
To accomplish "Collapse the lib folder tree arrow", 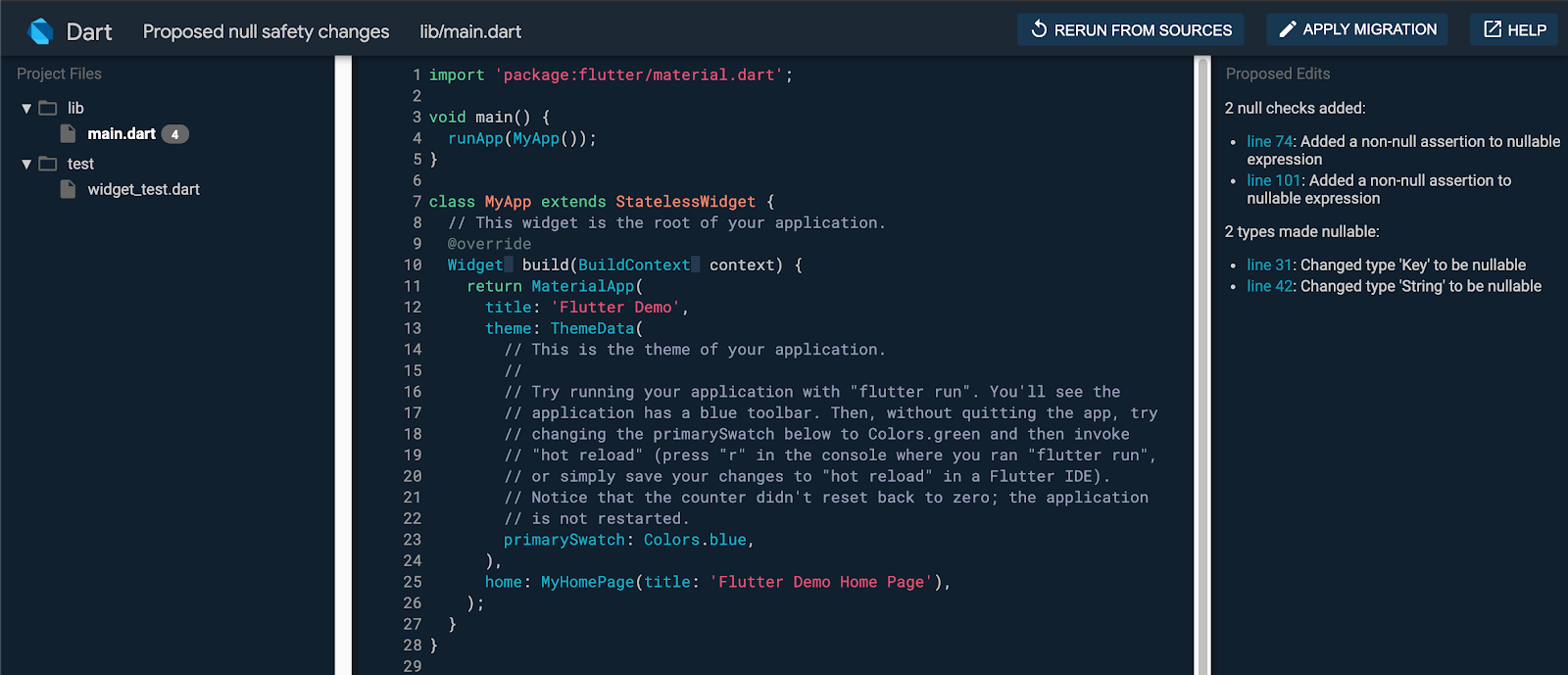I will (26, 108).
